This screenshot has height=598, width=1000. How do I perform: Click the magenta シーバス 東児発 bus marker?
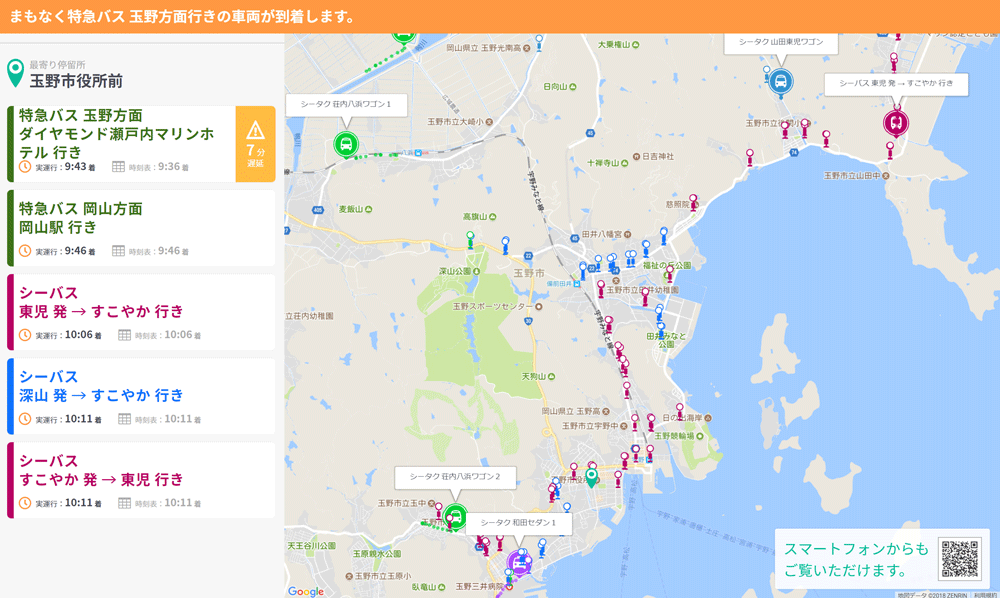pos(896,123)
